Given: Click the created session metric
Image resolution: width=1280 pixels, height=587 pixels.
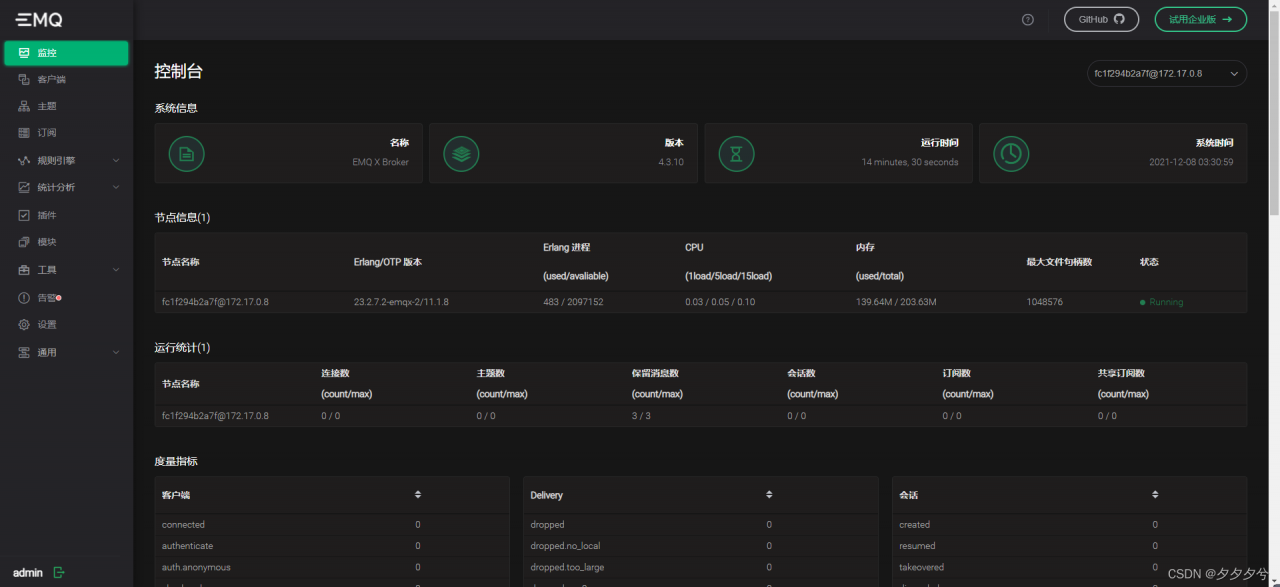Looking at the screenshot, I should 1069,525.
